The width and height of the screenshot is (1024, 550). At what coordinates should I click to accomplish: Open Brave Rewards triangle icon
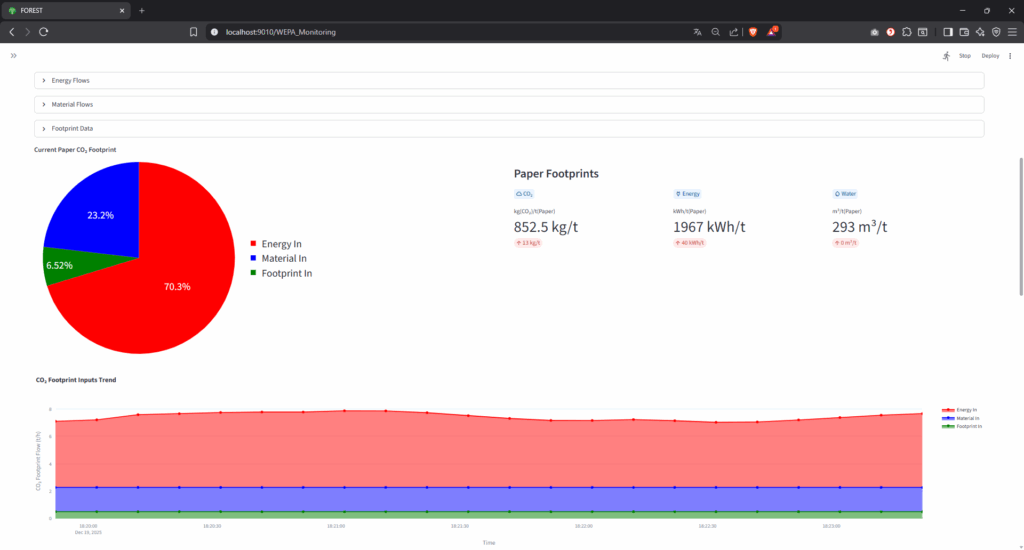point(772,32)
